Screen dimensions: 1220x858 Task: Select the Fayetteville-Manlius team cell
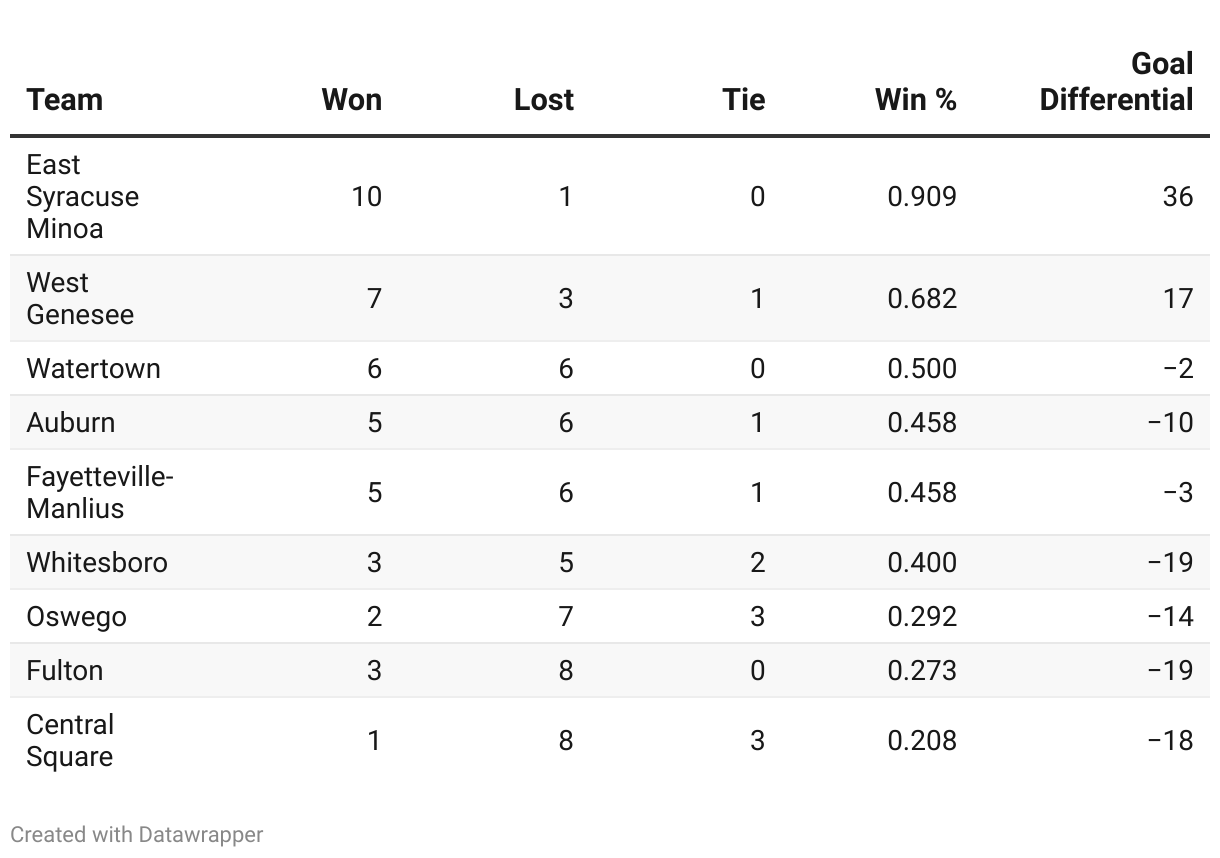[100, 492]
